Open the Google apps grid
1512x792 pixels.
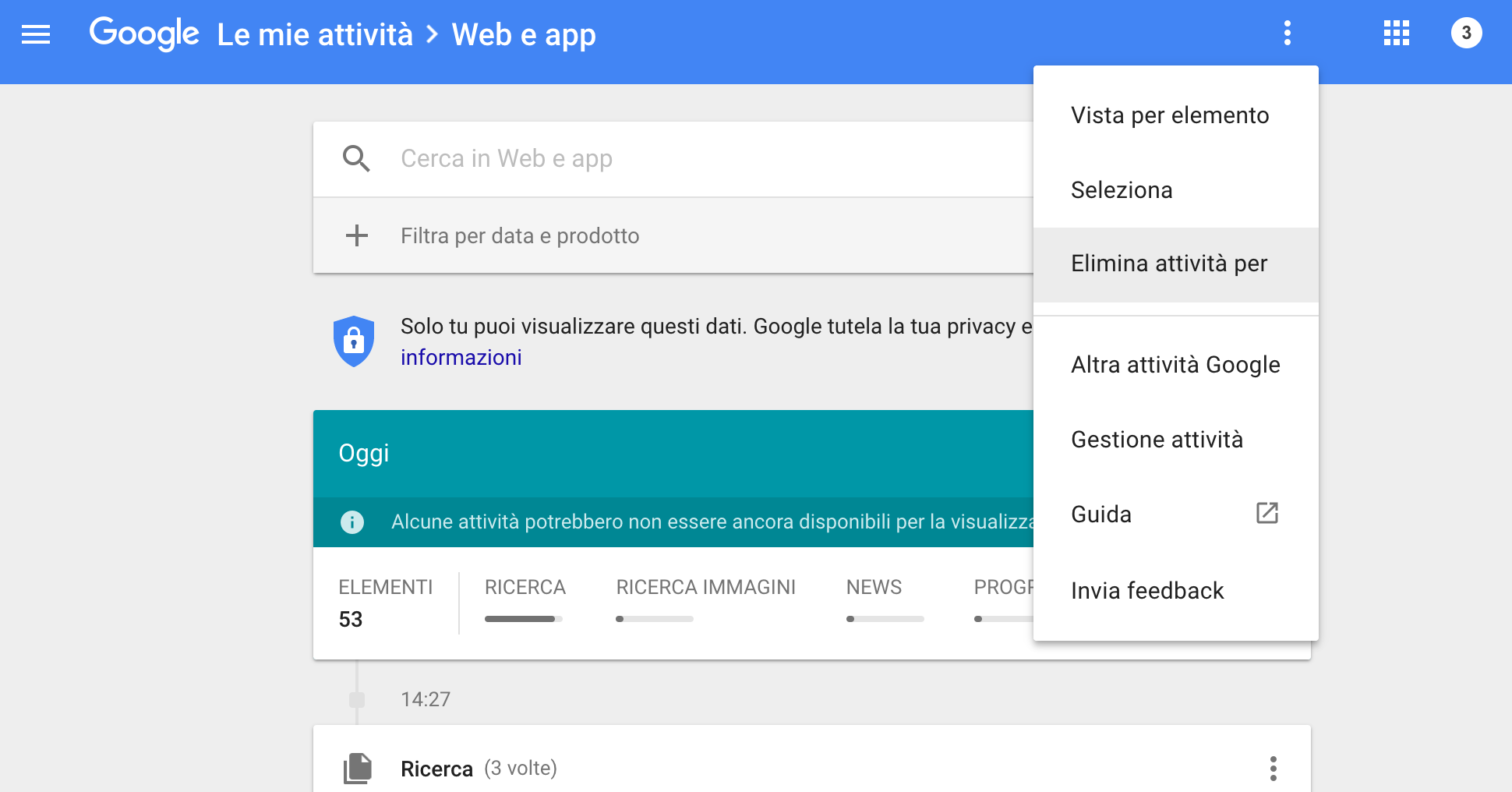point(1396,33)
